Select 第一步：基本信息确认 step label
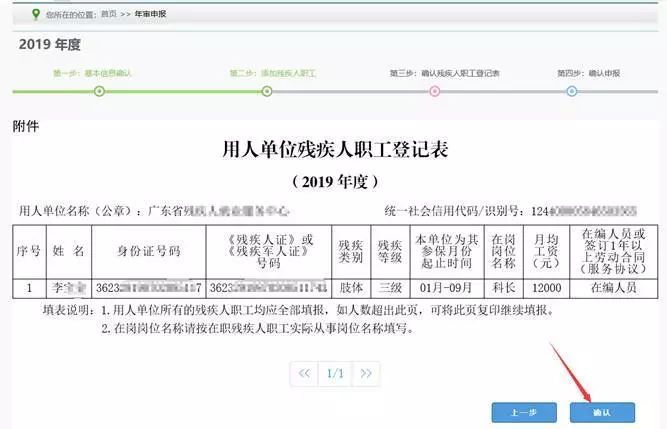Screen dimensions: 667x429 (92, 73)
